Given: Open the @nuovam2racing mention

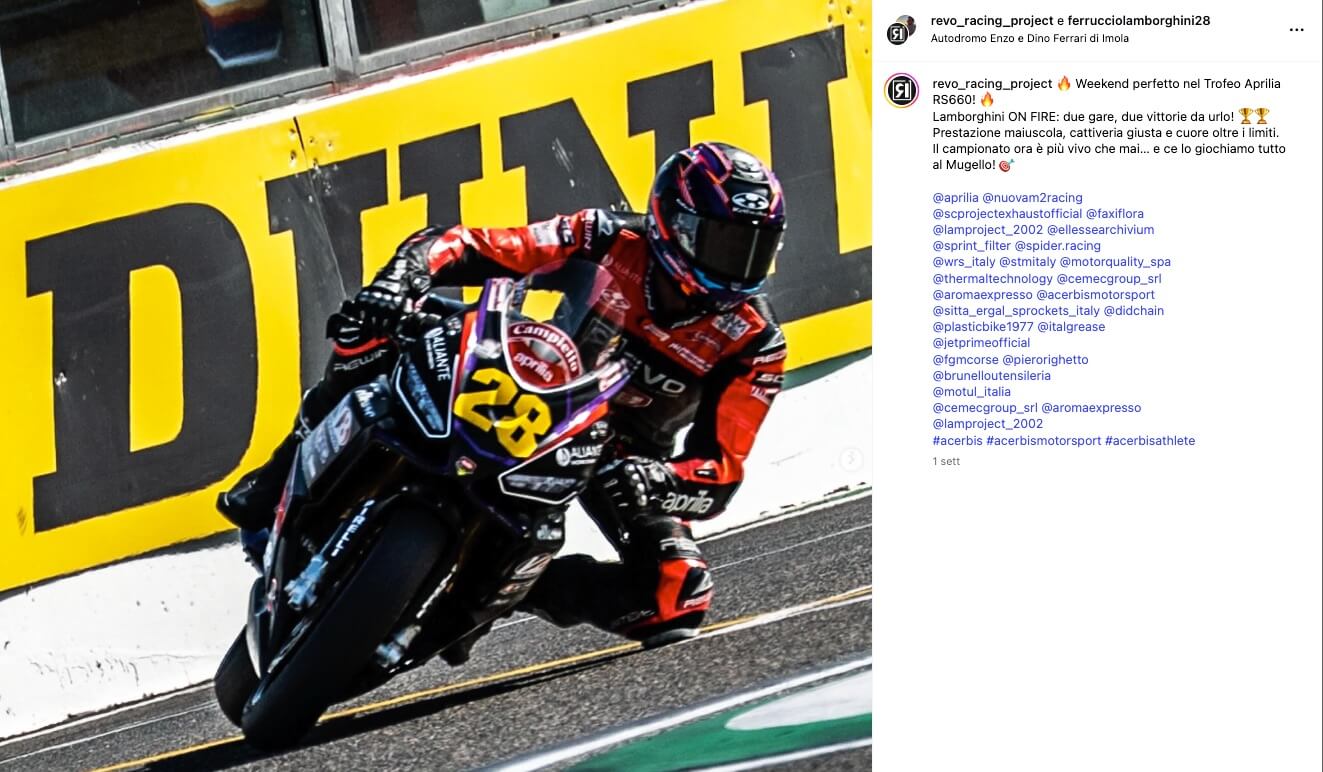Looking at the screenshot, I should 1032,198.
